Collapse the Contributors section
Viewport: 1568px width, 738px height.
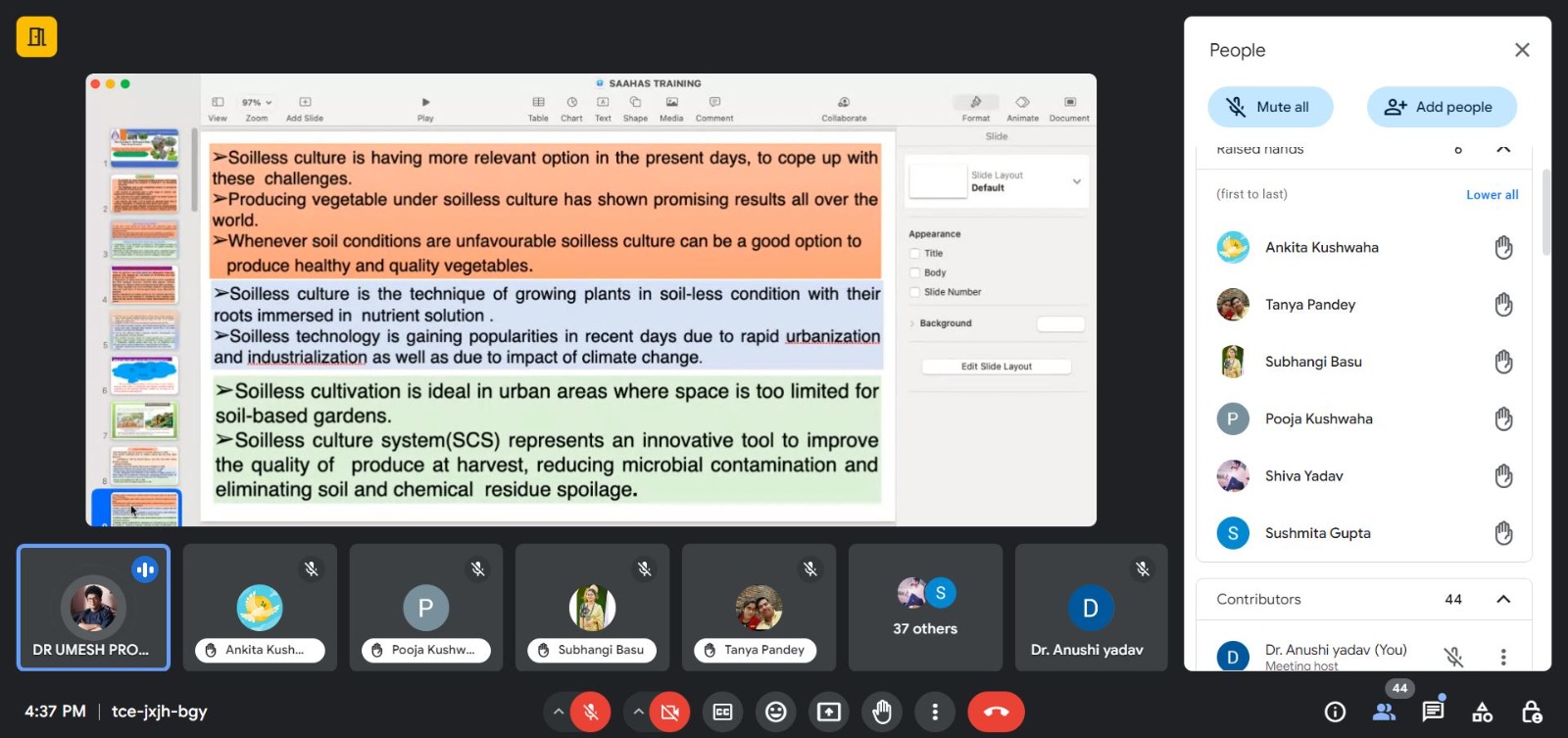pos(1502,599)
